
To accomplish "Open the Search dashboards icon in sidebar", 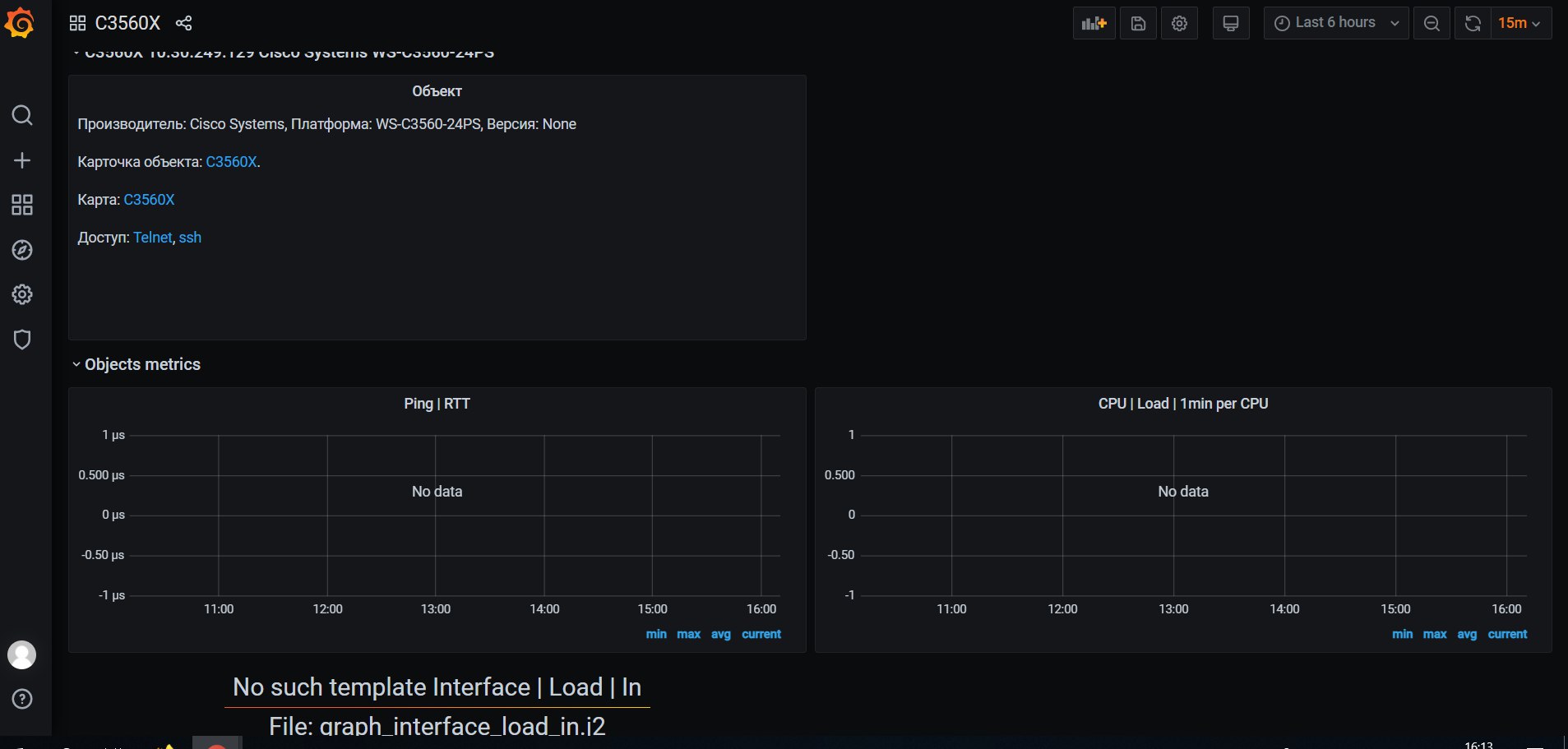I will click(x=22, y=115).
